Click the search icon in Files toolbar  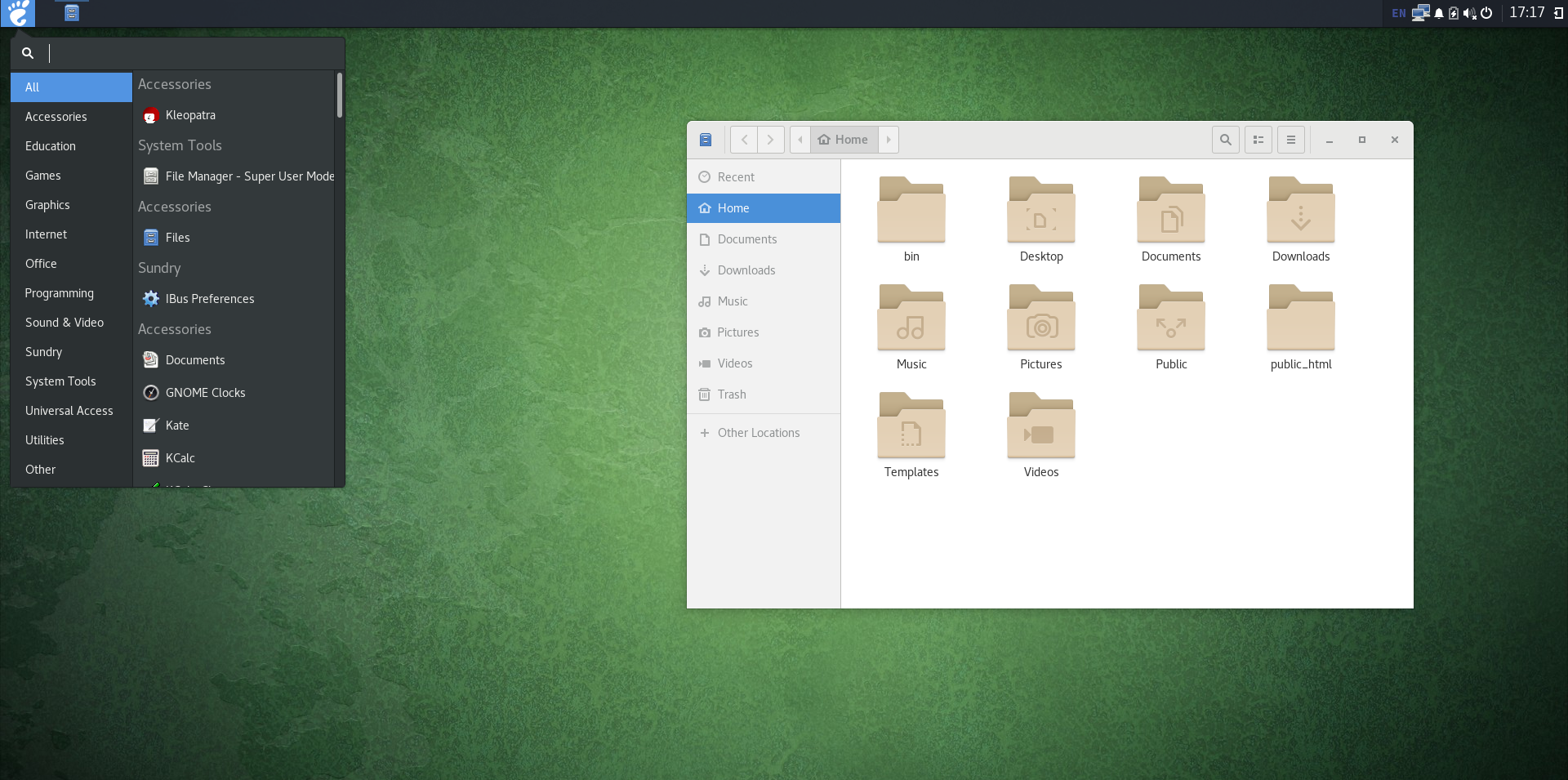(x=1225, y=140)
